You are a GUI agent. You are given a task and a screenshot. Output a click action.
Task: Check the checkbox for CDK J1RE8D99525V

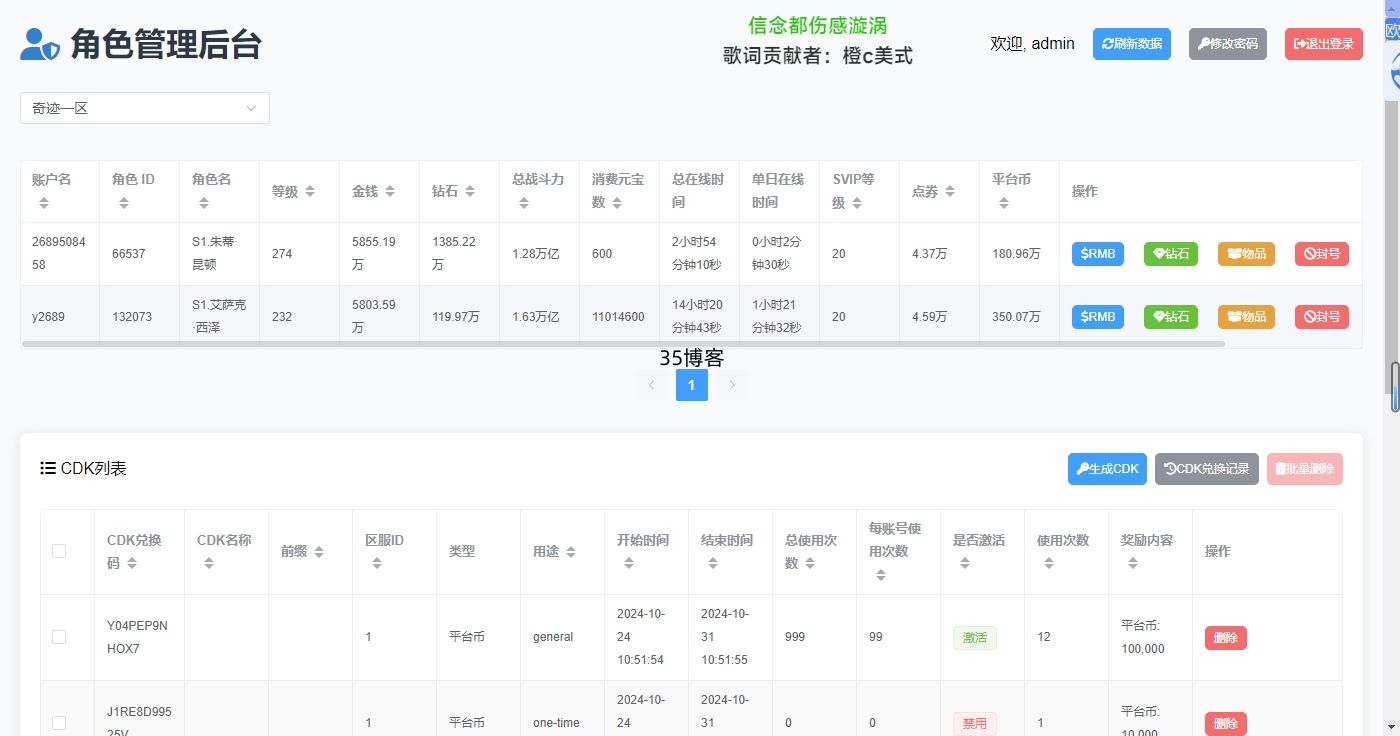[58, 721]
